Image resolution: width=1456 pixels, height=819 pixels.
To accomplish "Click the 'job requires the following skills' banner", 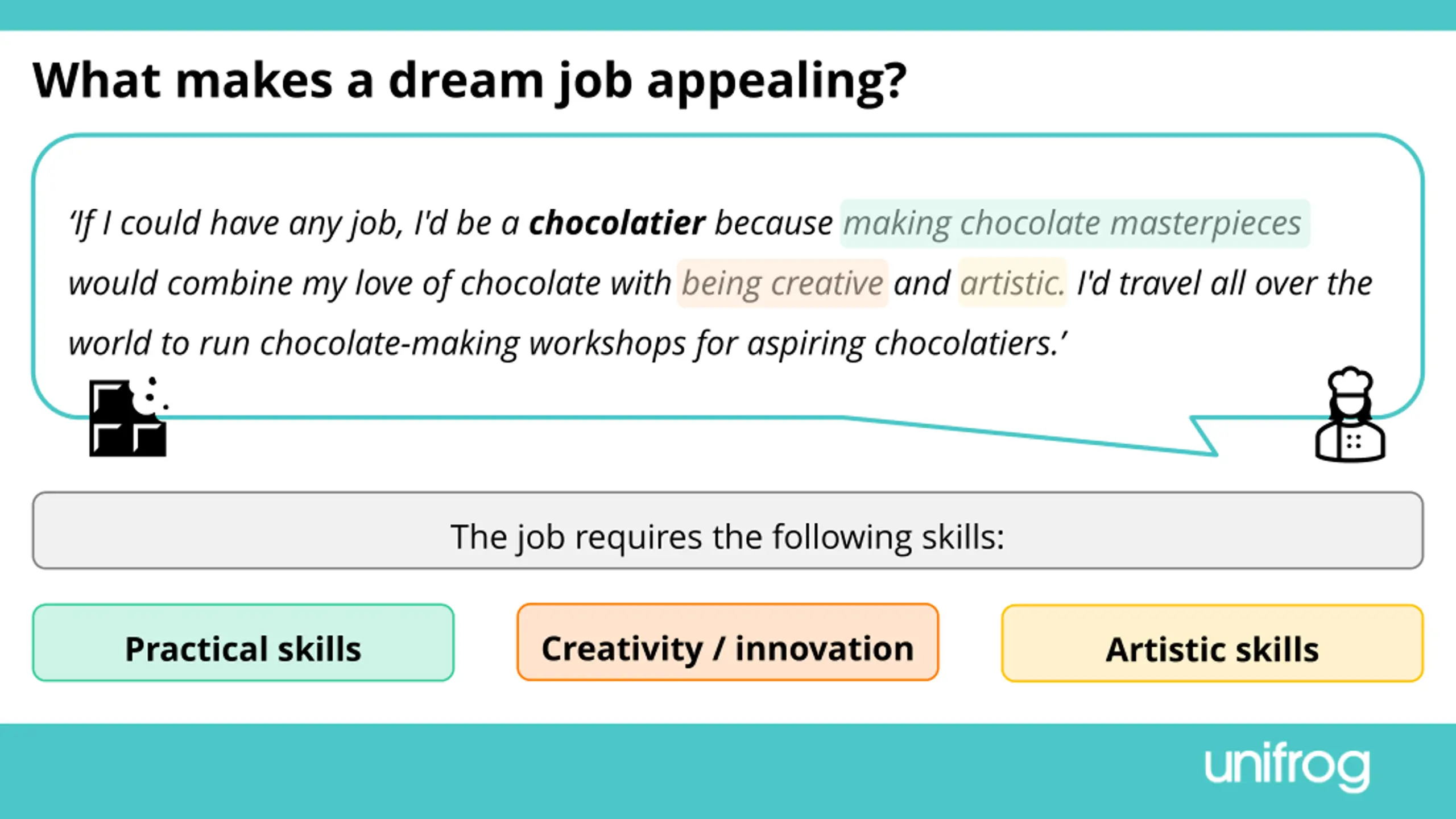I will pos(727,531).
